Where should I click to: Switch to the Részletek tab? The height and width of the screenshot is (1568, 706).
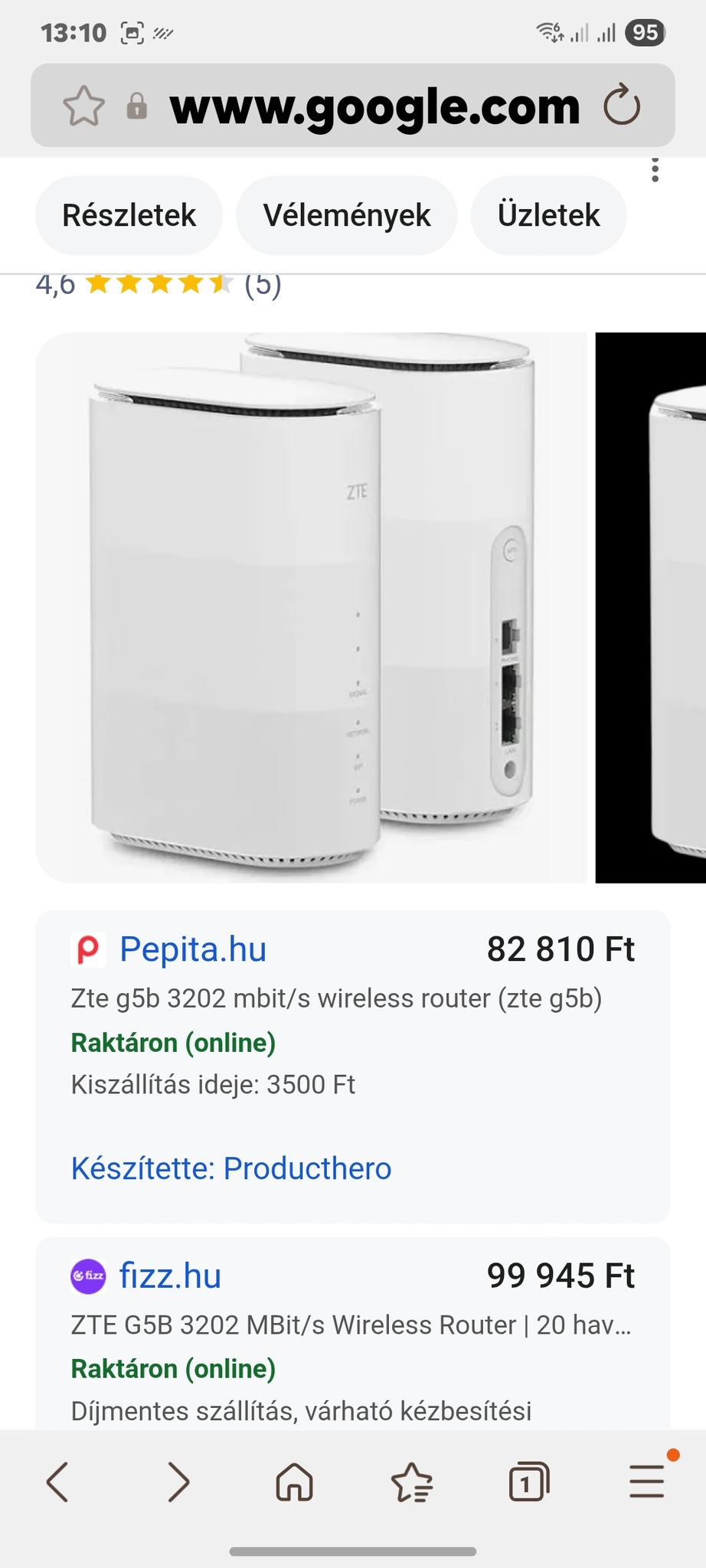pyautogui.click(x=129, y=215)
